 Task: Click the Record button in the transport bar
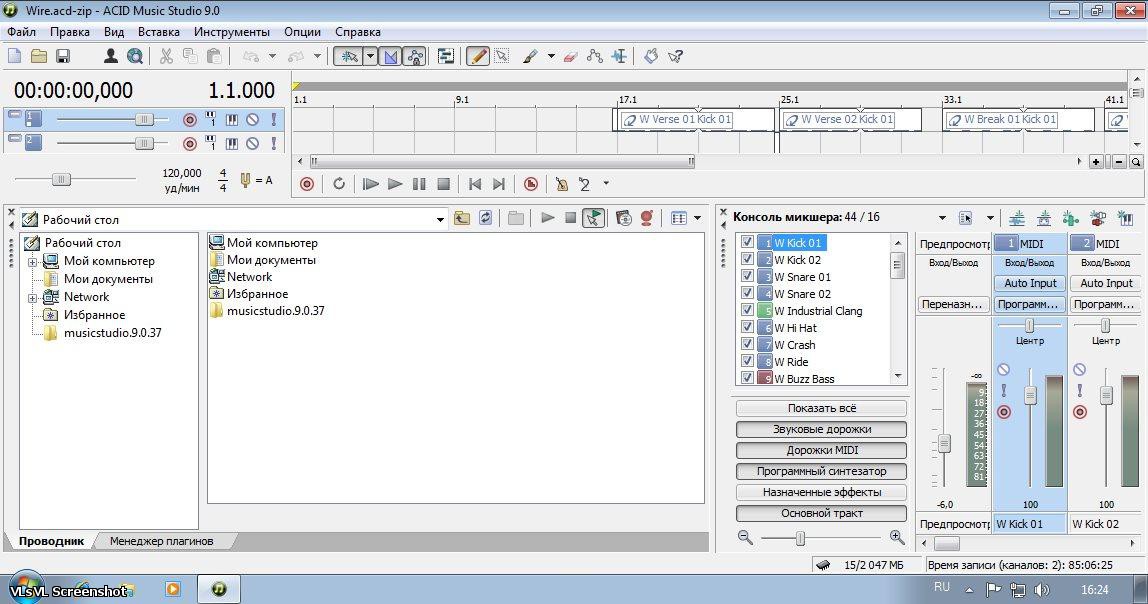308,184
